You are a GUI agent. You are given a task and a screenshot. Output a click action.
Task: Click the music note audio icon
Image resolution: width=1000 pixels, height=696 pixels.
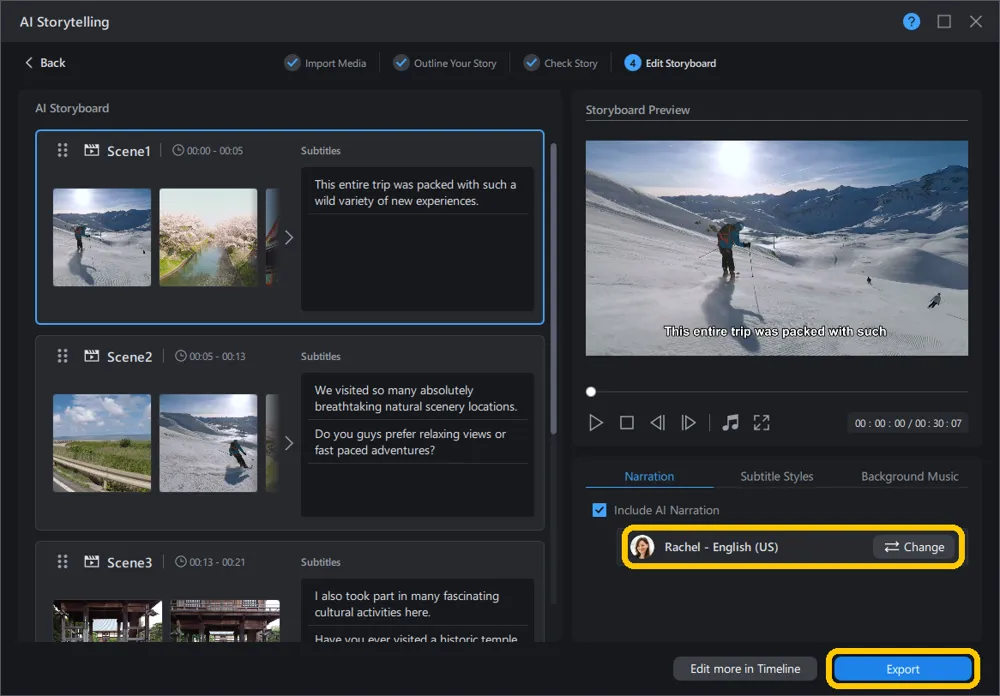(x=730, y=423)
